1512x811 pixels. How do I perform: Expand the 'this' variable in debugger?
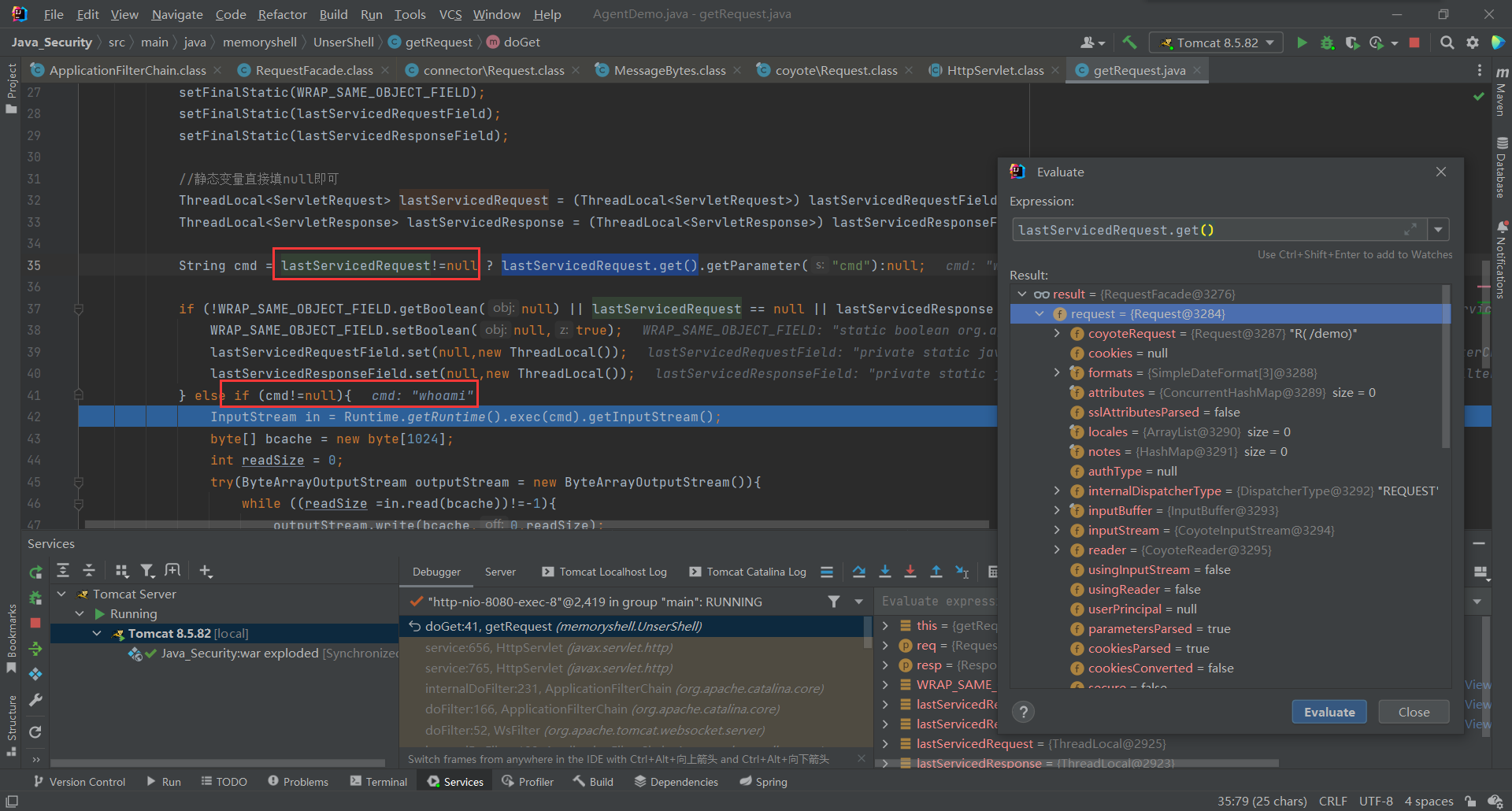pos(885,625)
